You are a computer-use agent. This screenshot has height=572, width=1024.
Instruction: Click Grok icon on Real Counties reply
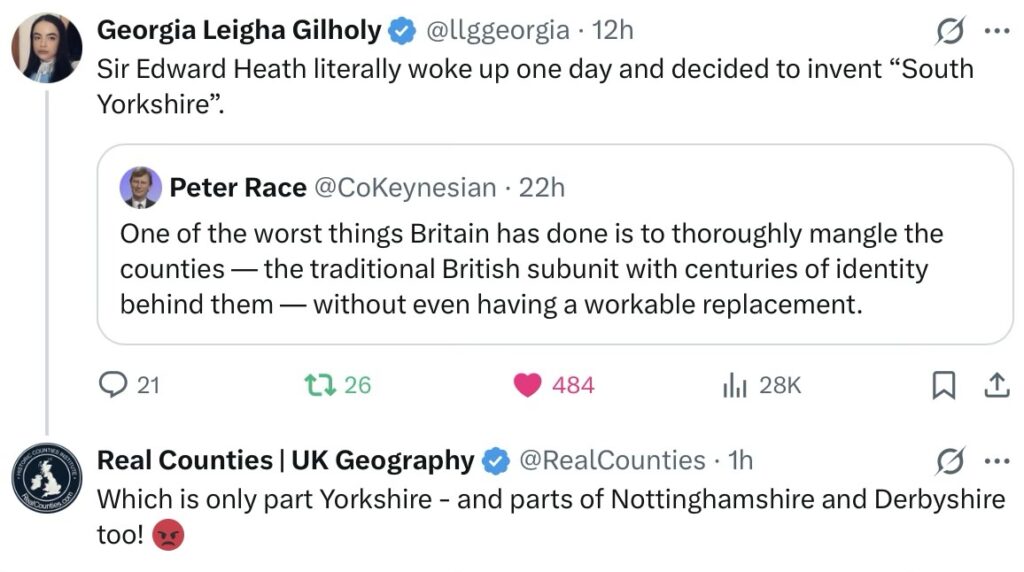coord(949,461)
